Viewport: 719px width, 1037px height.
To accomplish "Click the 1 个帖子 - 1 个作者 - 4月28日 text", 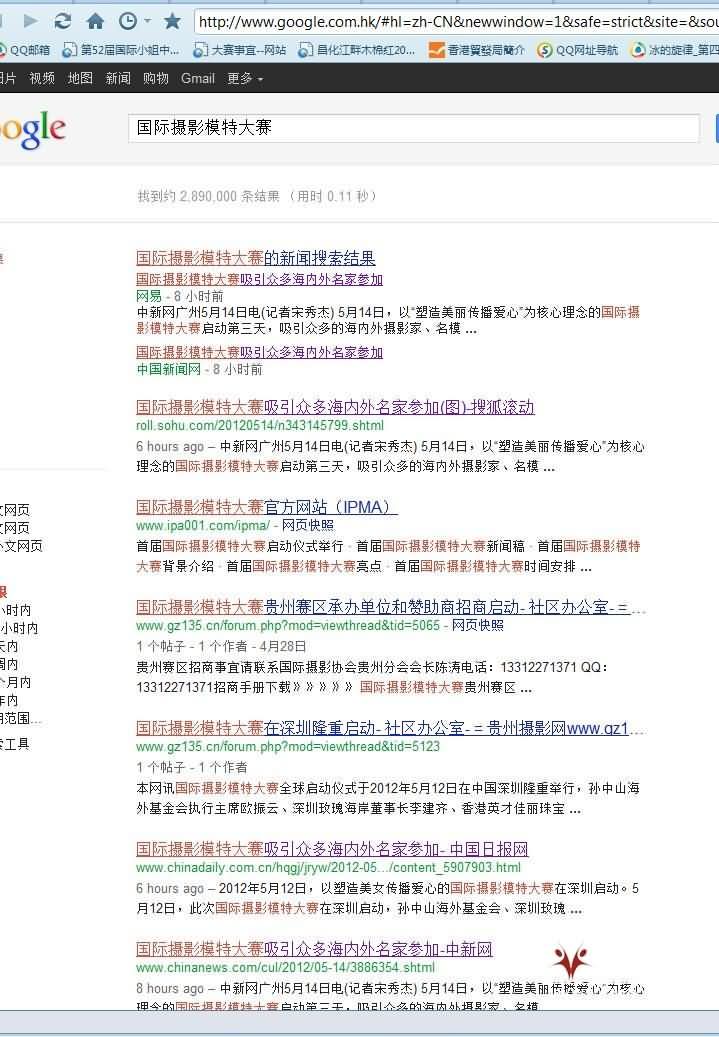I will (222, 646).
